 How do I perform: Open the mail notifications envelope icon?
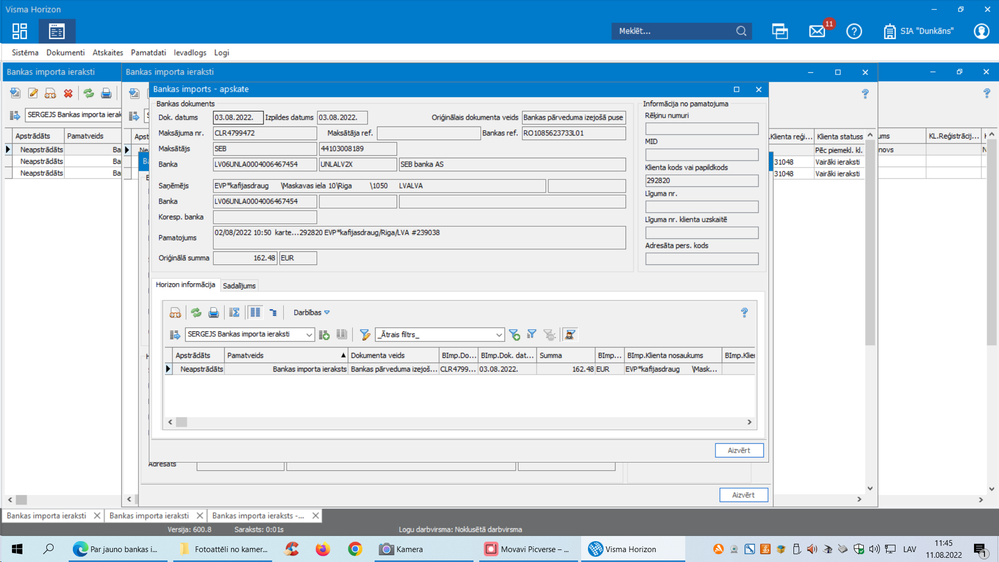pyautogui.click(x=817, y=32)
